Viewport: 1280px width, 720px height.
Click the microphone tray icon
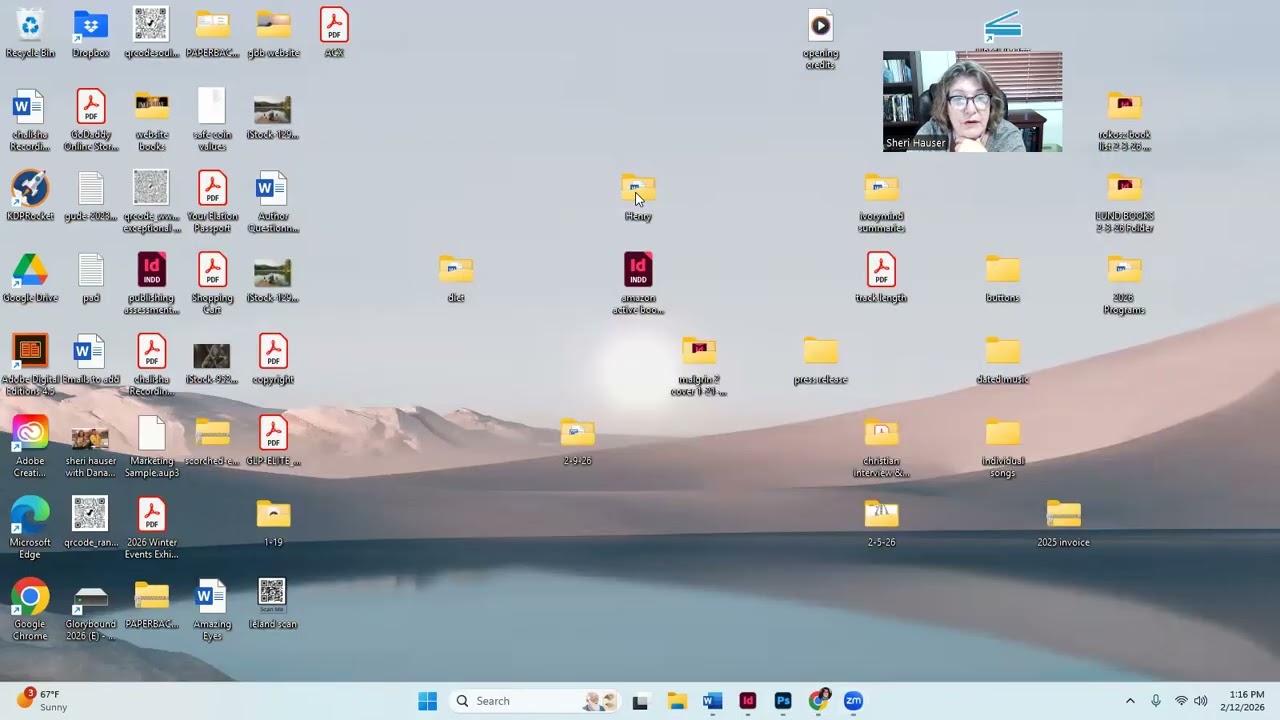pyautogui.click(x=1156, y=701)
